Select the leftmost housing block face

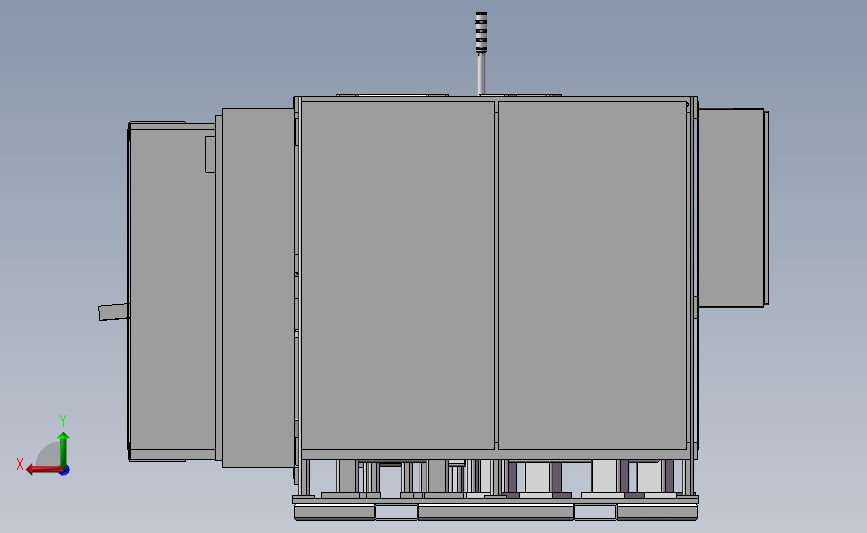[173, 289]
